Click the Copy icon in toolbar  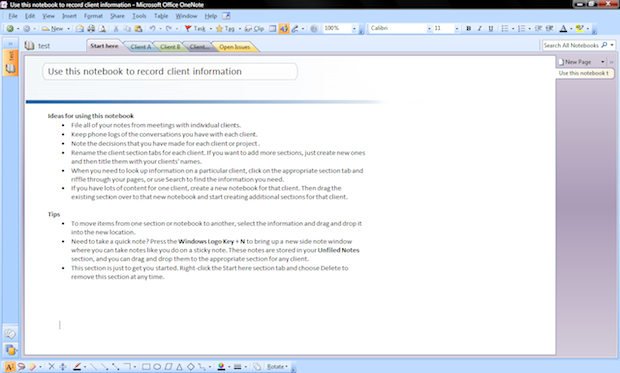127,28
